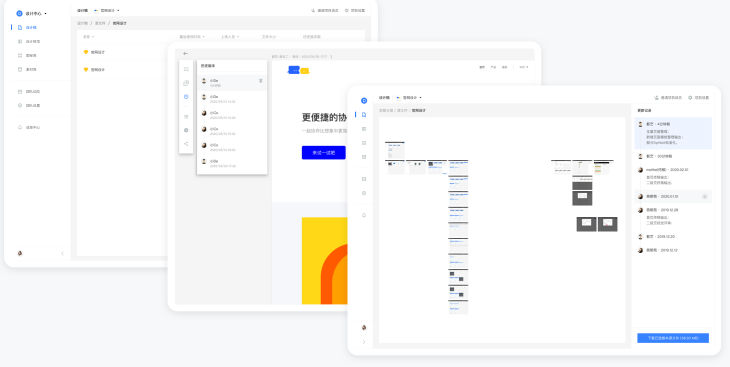The width and height of the screenshot is (730, 367).
Task: Open the comment icon in preview toolbar
Action: (186, 69)
